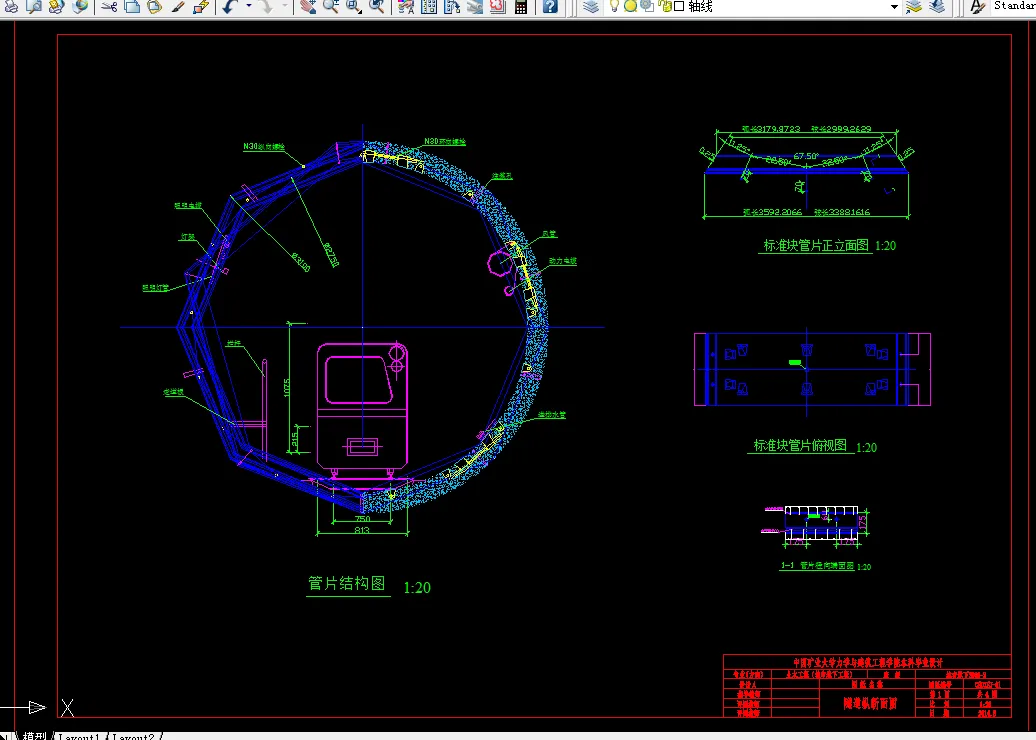Viewport: 1036px width, 740px height.
Task: Expand the undo history dropdown arrow
Action: (248, 7)
